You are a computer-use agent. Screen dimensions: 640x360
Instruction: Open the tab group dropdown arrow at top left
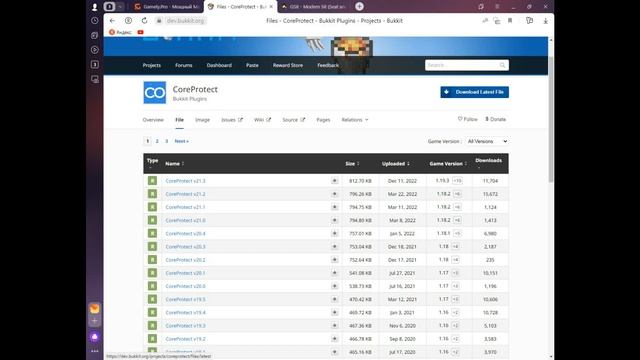[120, 7]
